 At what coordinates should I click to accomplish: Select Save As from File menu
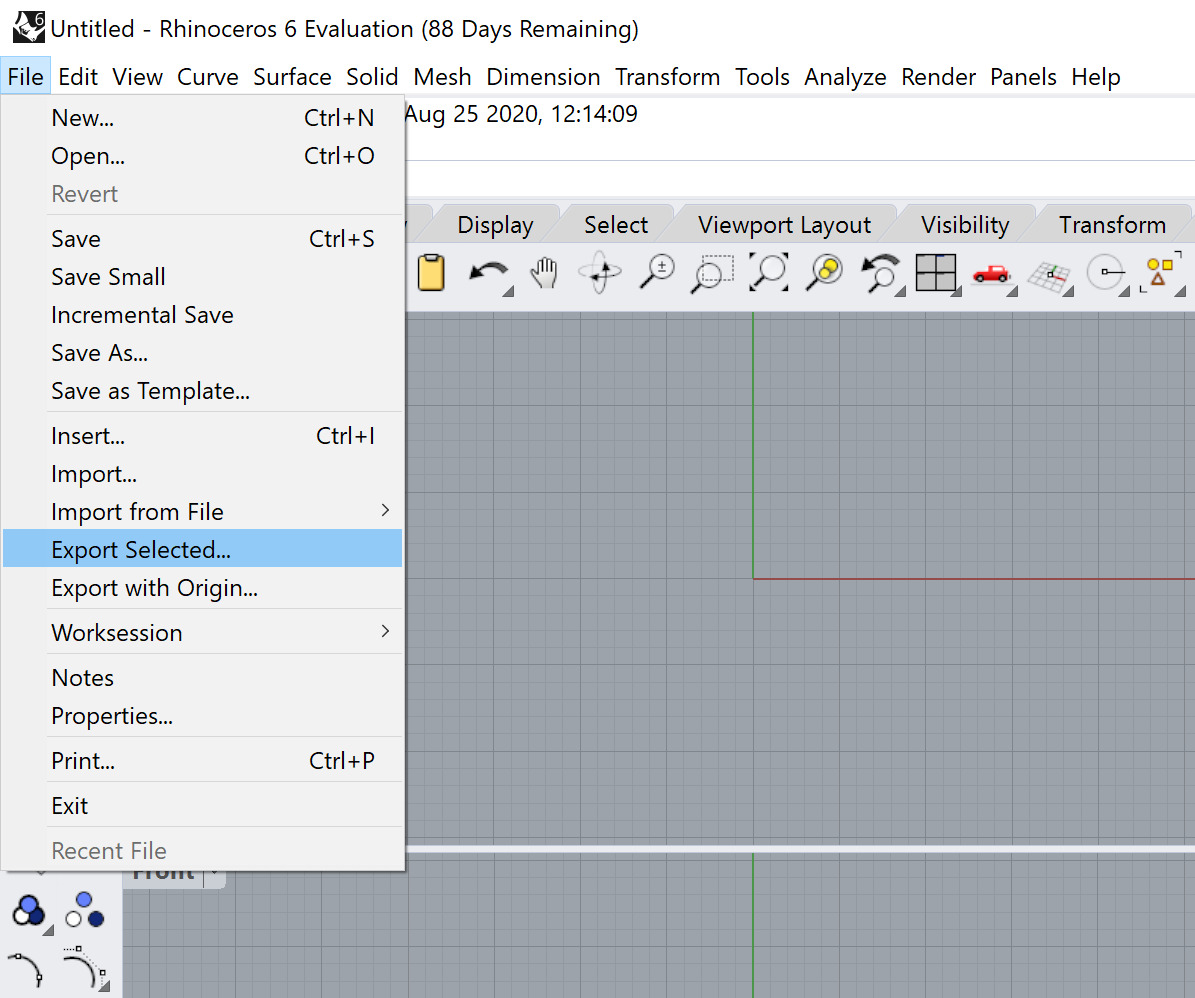(100, 353)
